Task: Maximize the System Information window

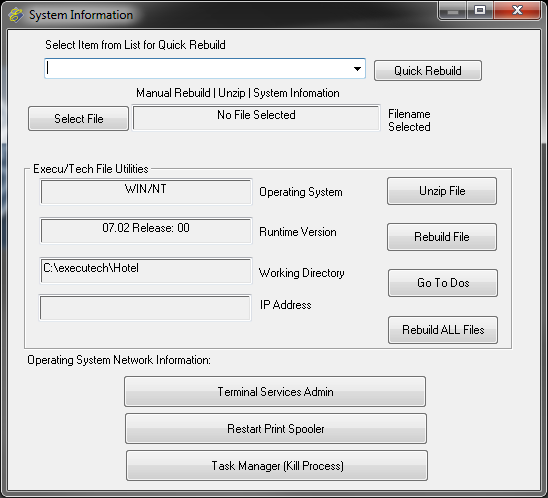Action: coord(480,11)
